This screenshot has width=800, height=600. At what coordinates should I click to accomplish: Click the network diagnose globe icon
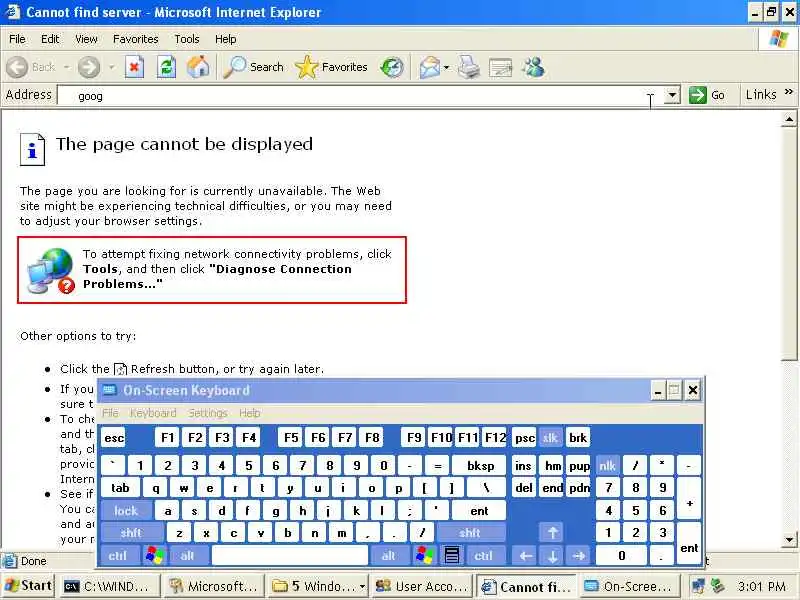point(51,270)
